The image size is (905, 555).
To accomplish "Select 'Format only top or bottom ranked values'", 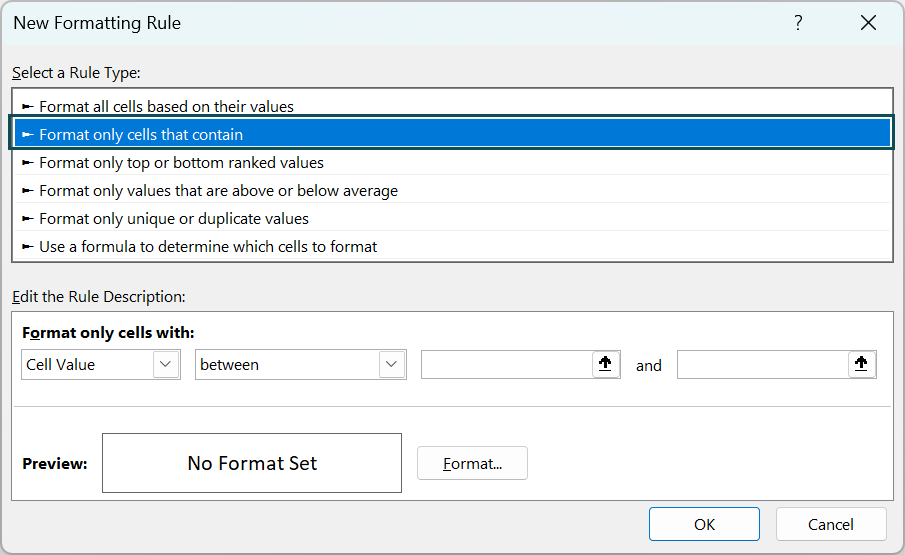I will coord(181,162).
